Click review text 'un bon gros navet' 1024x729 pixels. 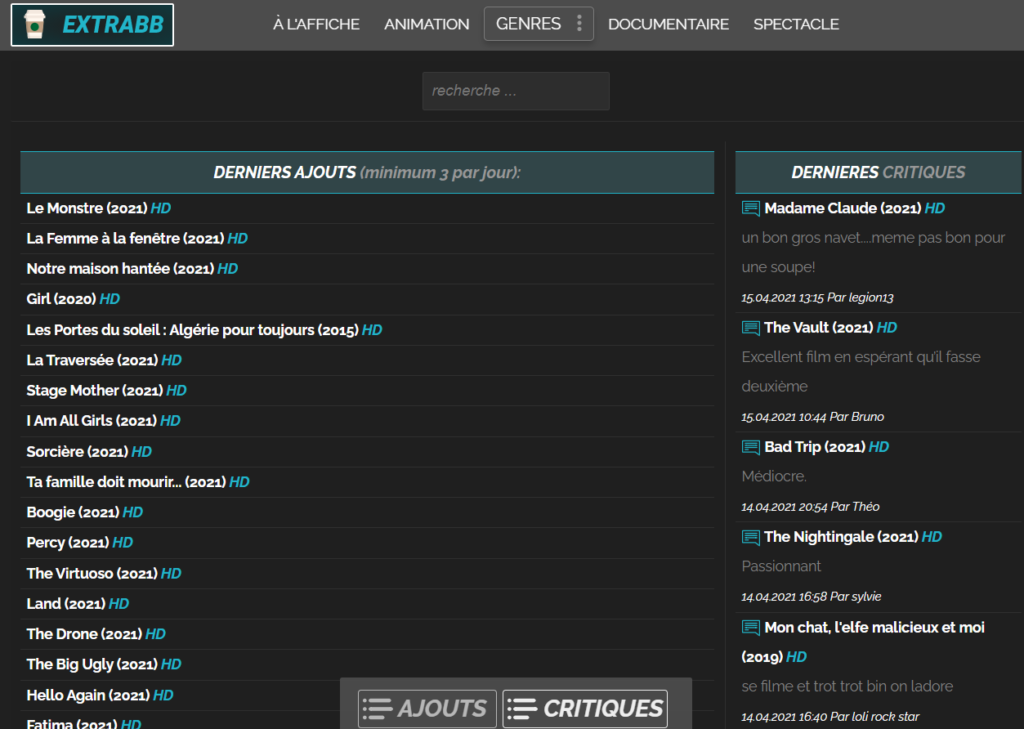[x=873, y=252]
